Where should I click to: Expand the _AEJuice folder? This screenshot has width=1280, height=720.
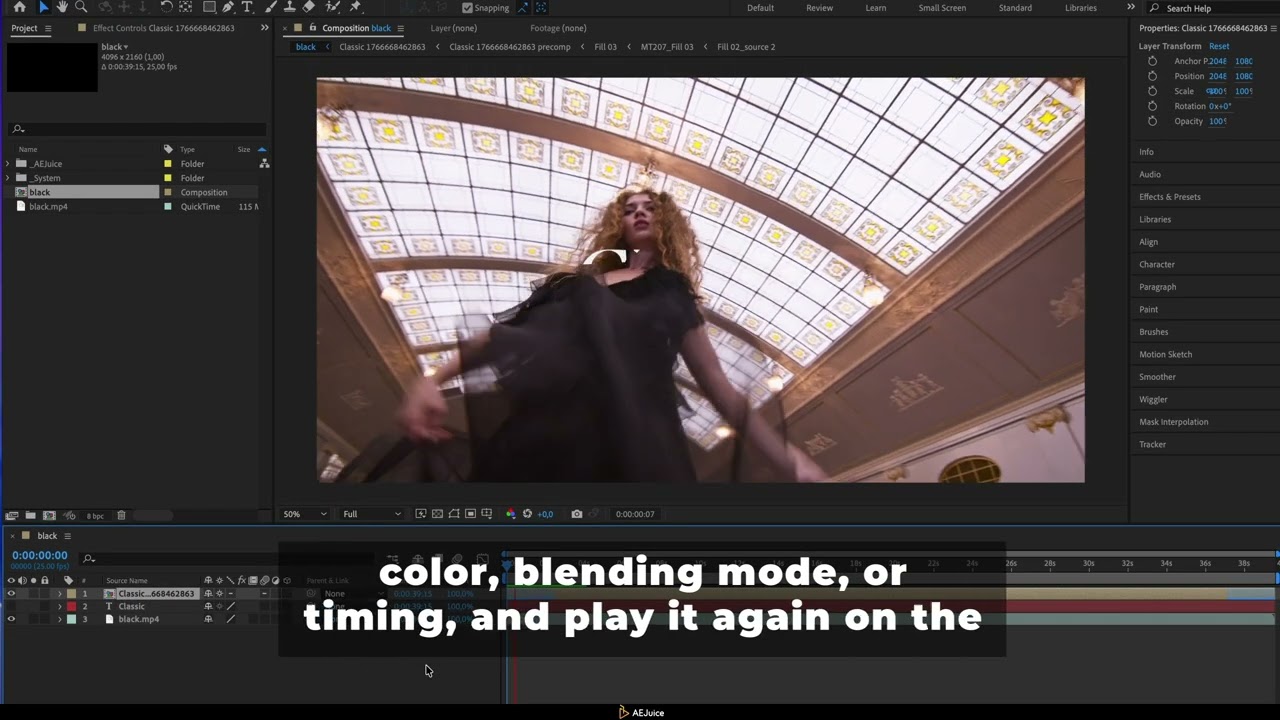coord(8,164)
